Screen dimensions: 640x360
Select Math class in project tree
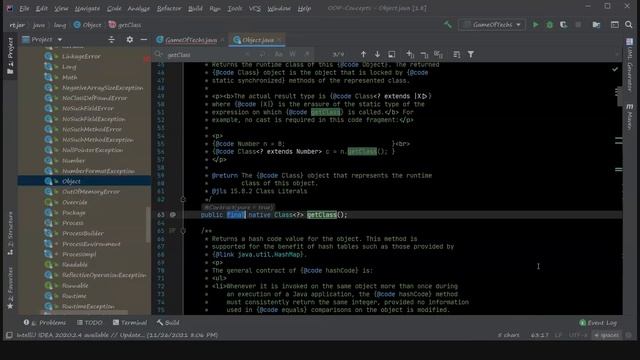tap(69, 78)
